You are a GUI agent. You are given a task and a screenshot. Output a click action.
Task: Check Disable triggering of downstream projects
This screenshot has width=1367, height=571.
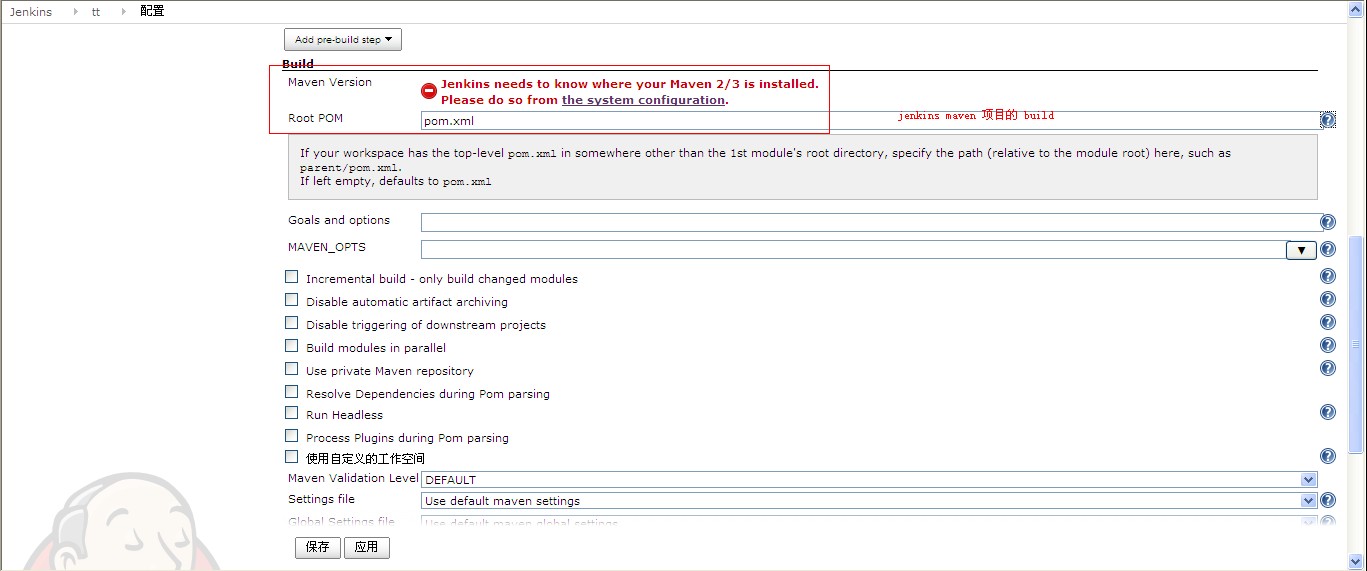click(x=292, y=323)
